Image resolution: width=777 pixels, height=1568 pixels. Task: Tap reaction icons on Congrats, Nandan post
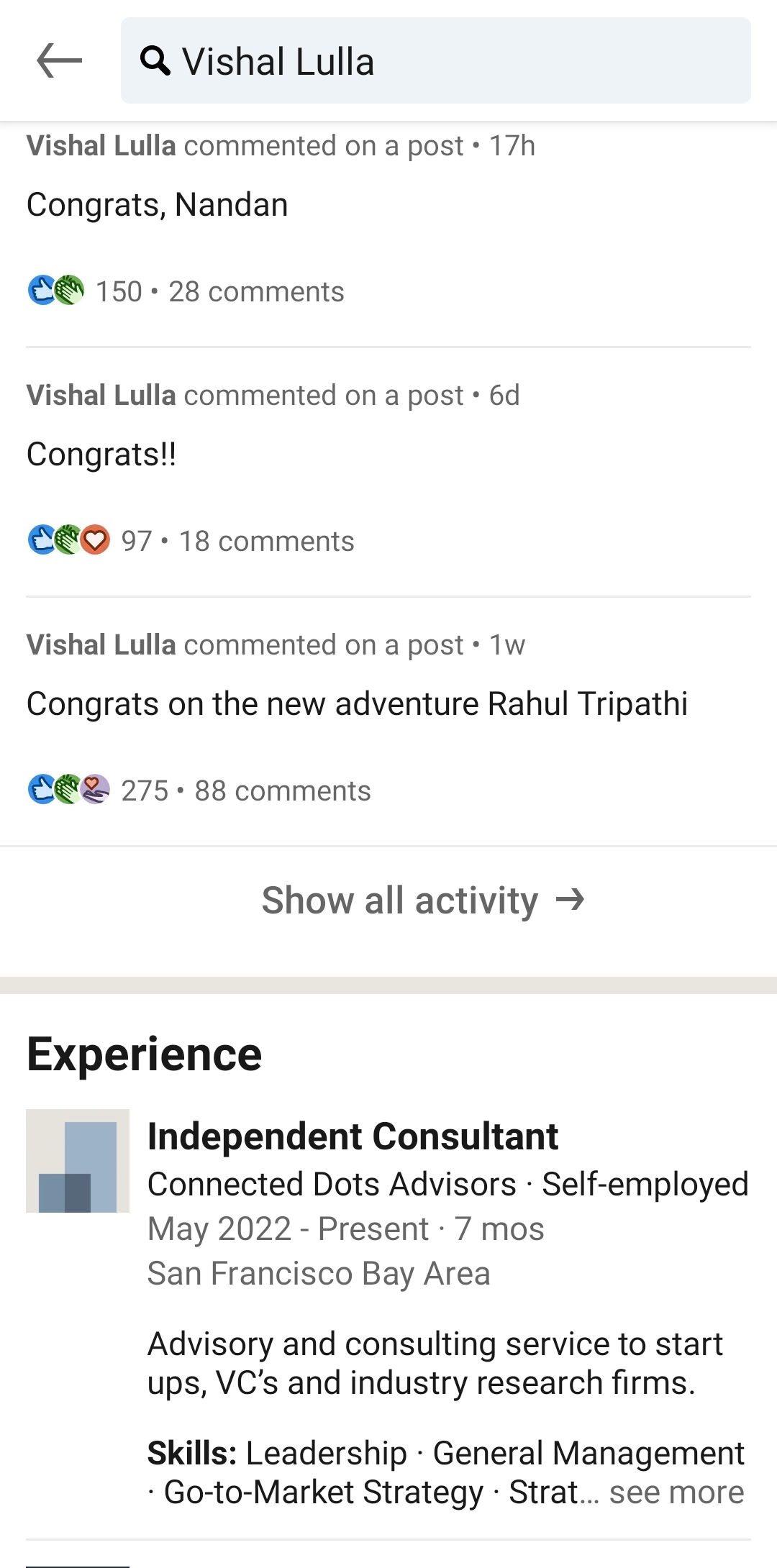click(x=56, y=291)
